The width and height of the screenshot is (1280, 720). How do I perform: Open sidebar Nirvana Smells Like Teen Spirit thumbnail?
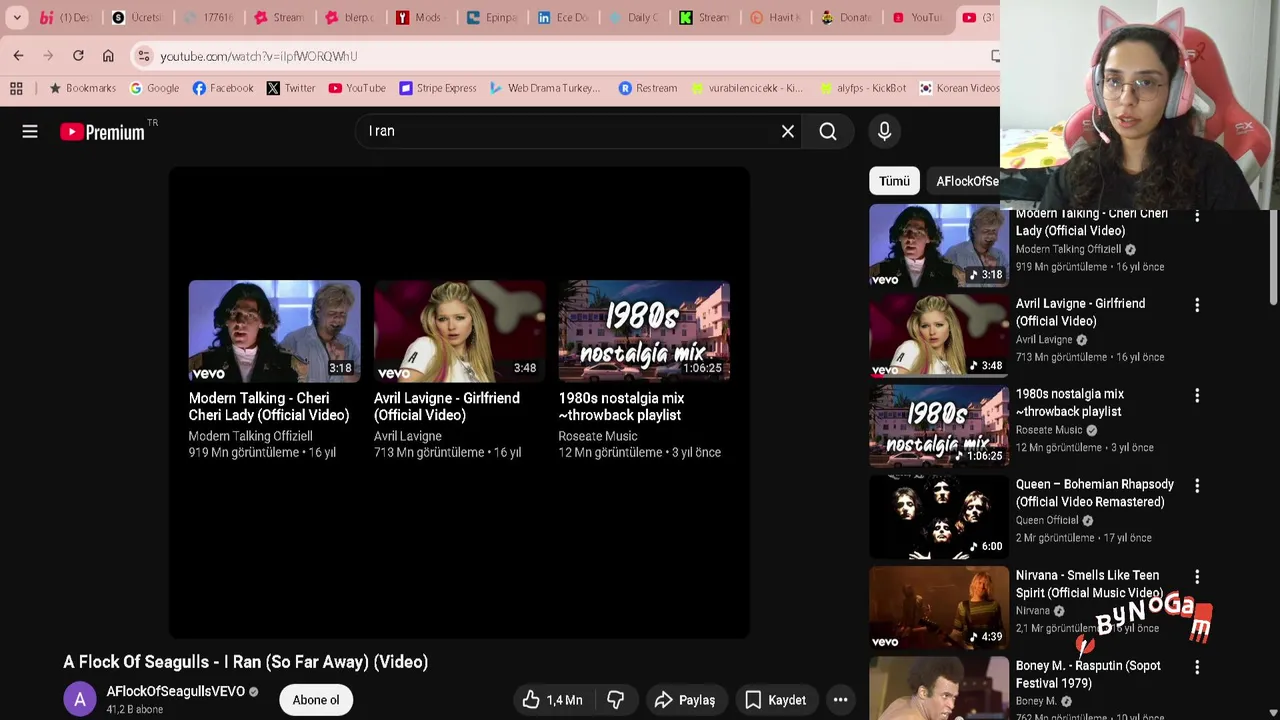pyautogui.click(x=939, y=607)
